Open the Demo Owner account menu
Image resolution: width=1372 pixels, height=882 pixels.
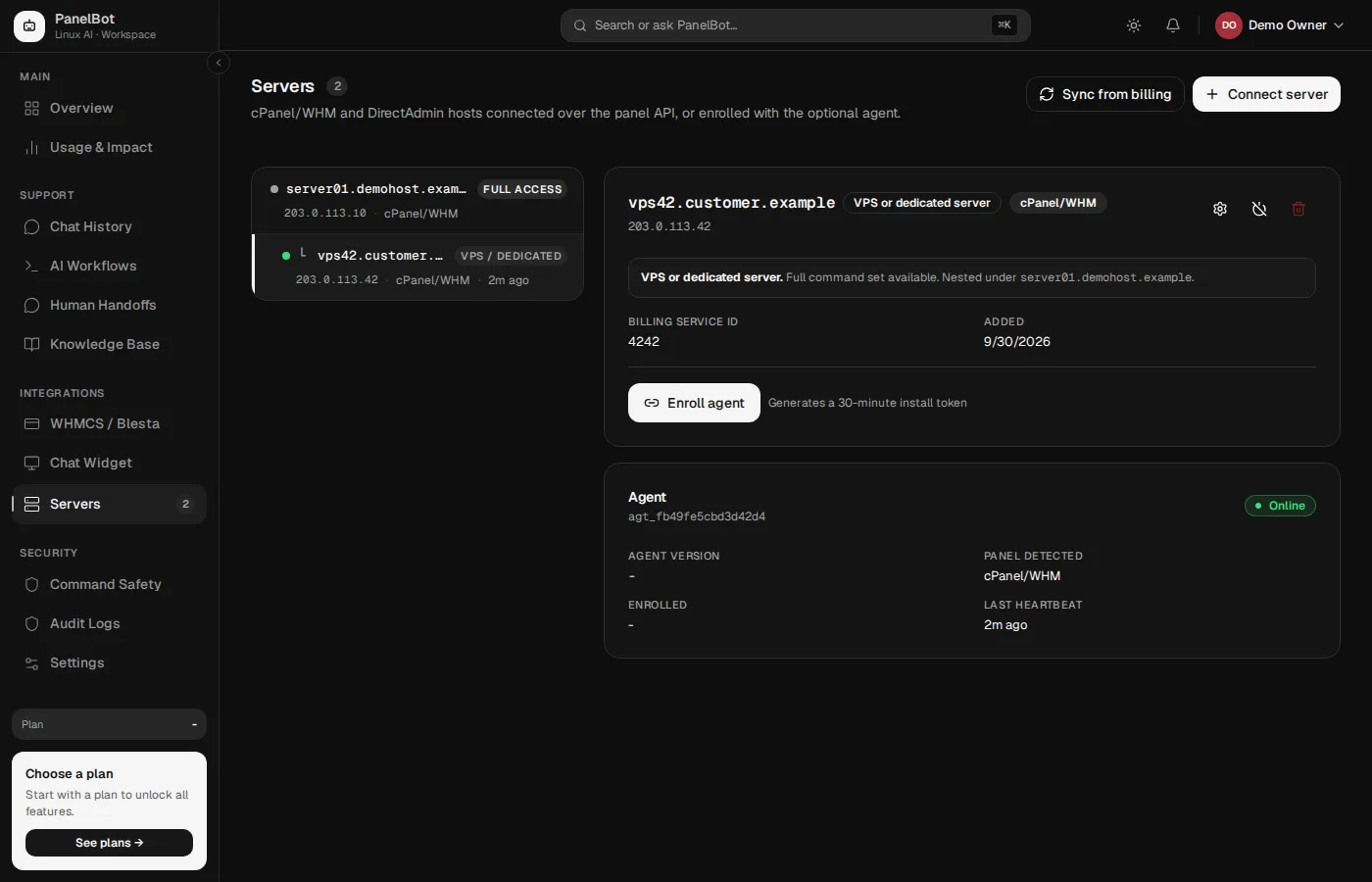click(1280, 25)
